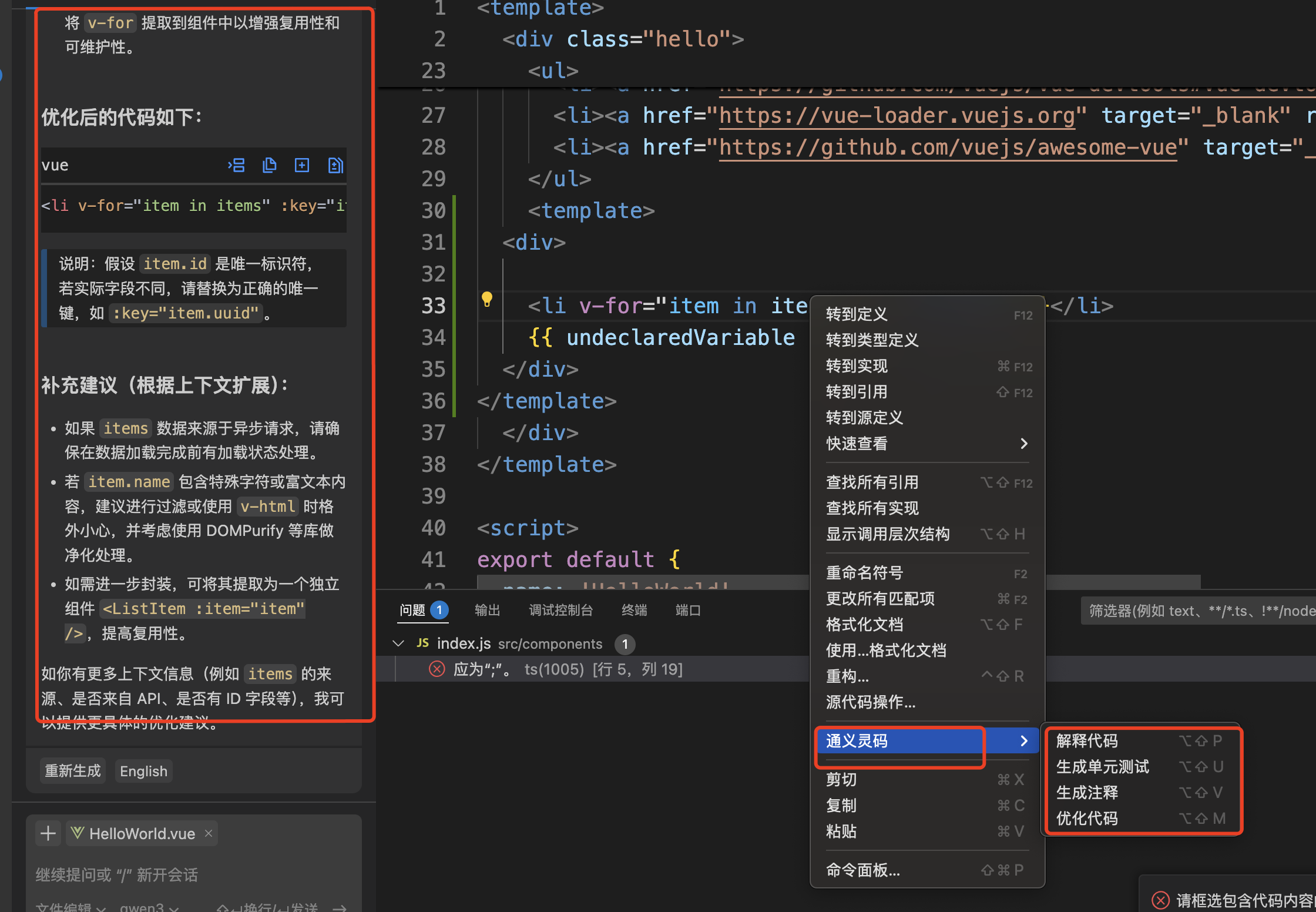This screenshot has width=1316, height=912.
Task: Click the problems filter input field
Action: click(1198, 611)
